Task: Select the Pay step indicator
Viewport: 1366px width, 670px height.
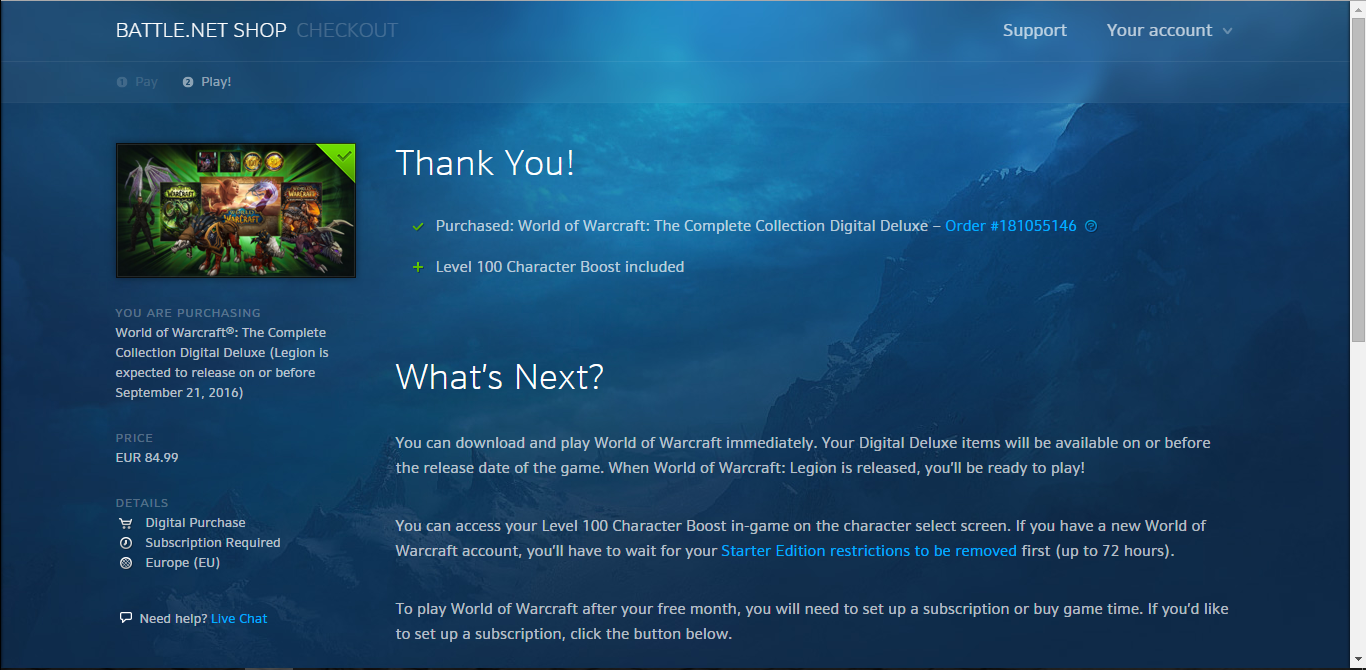Action: pyautogui.click(x=137, y=82)
